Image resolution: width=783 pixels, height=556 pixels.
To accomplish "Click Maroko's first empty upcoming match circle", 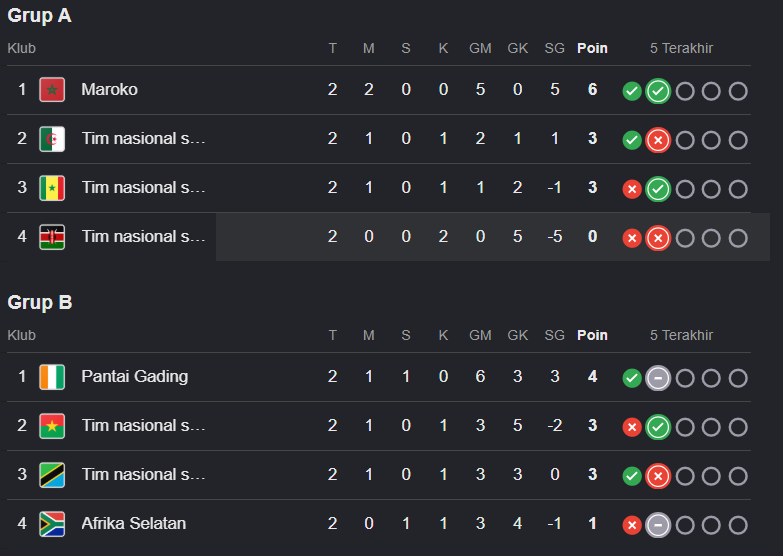I will 685,91.
